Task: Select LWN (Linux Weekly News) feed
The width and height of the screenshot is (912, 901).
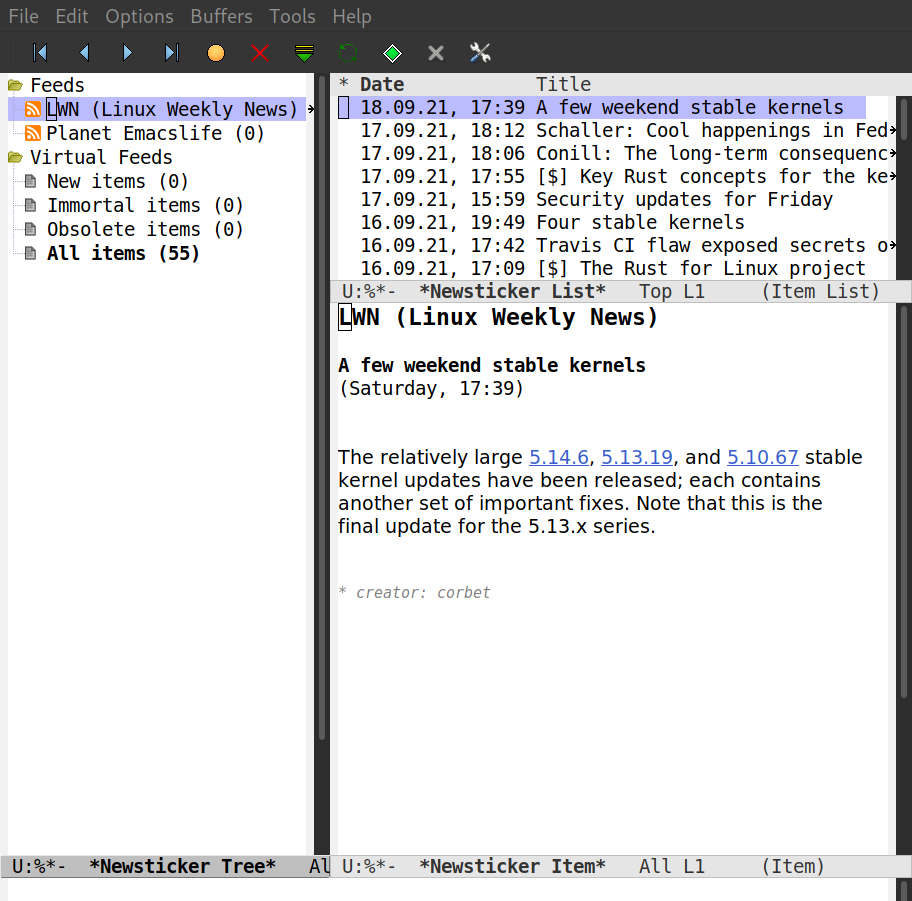Action: tap(172, 109)
